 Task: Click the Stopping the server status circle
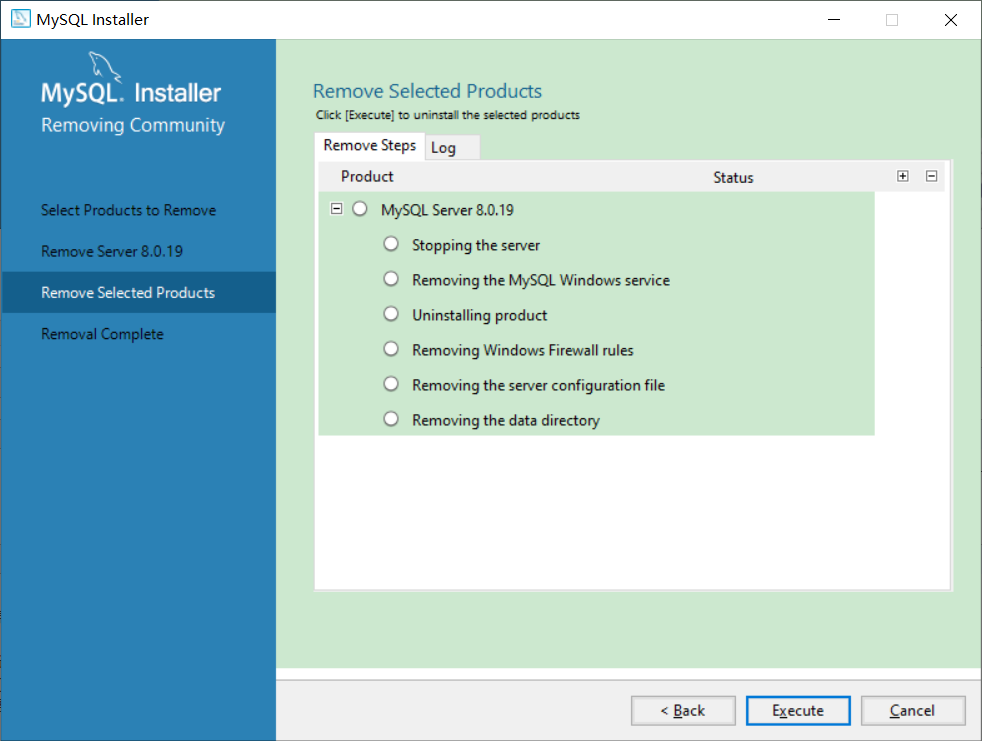[x=391, y=244]
